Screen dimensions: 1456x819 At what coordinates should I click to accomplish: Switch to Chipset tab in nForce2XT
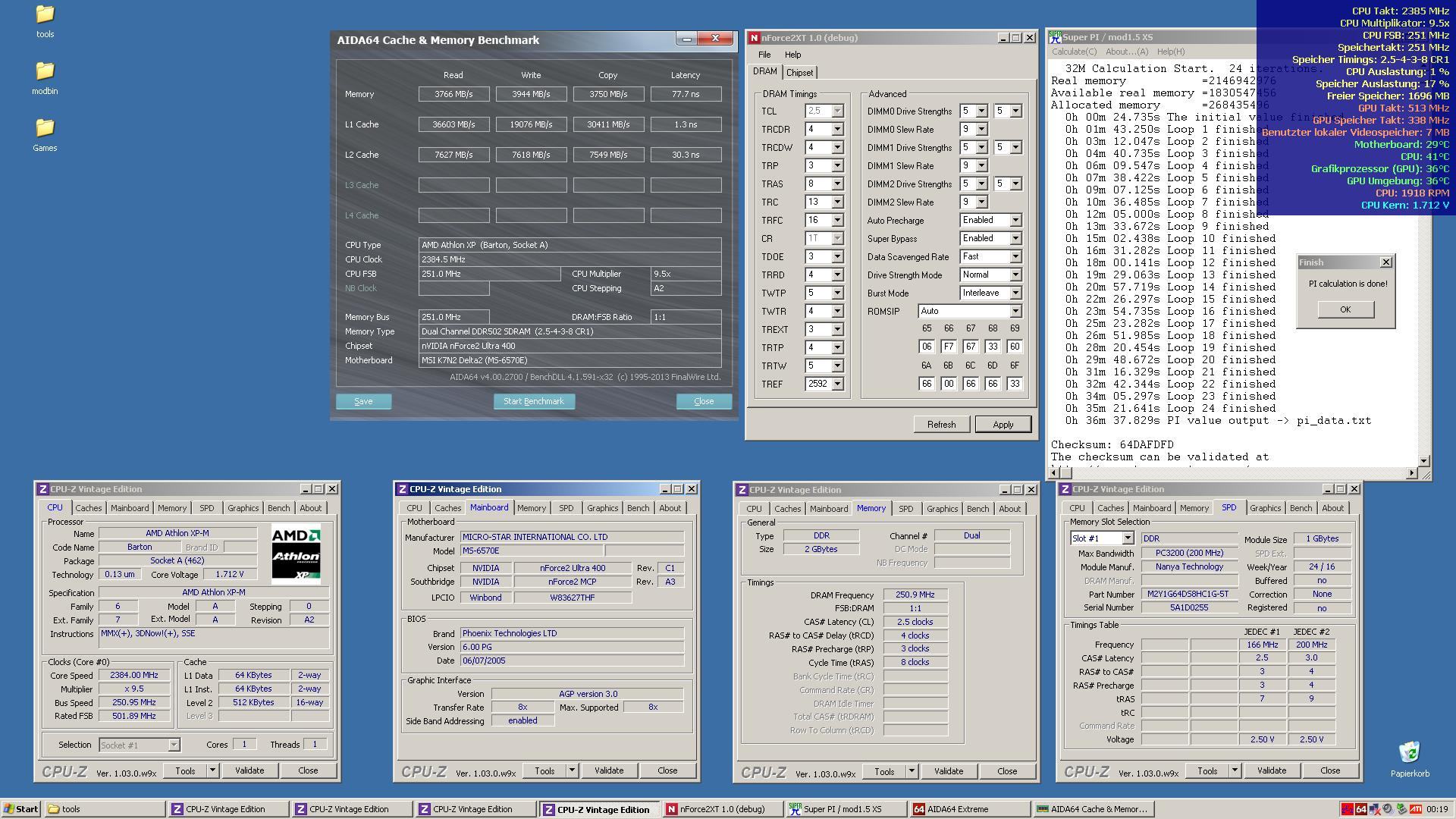coord(799,73)
